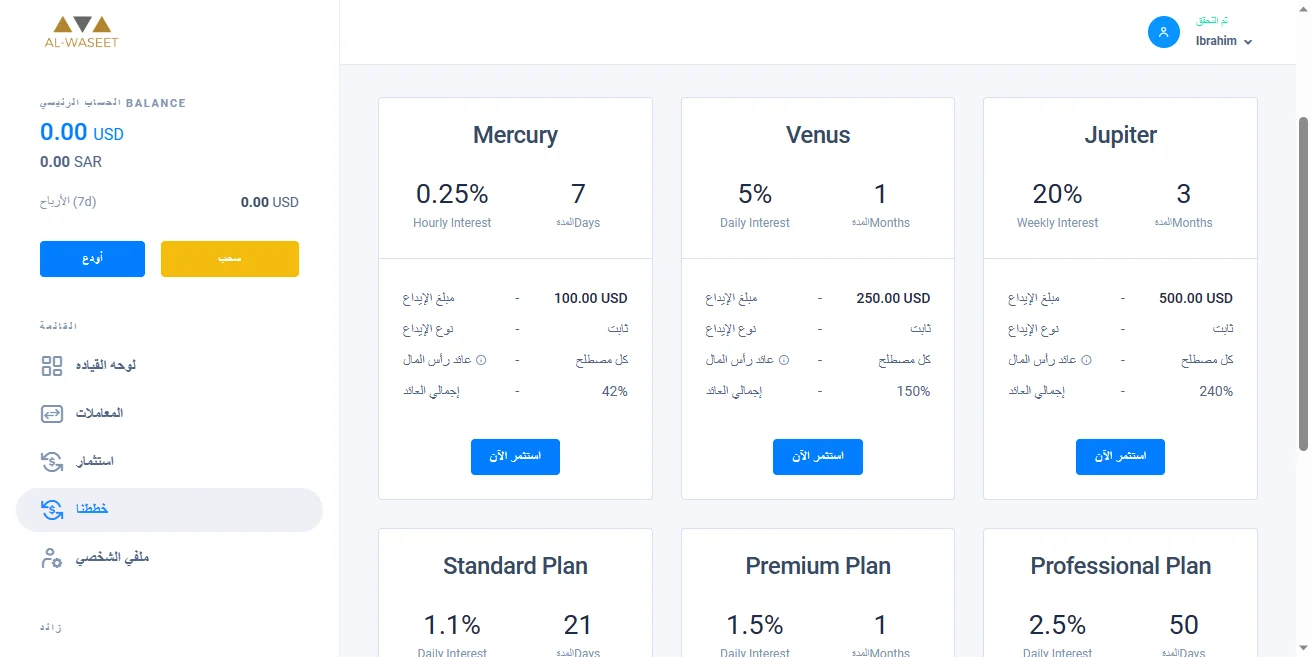Open the Ibrahim account dropdown
1311x657 pixels.
[1222, 41]
